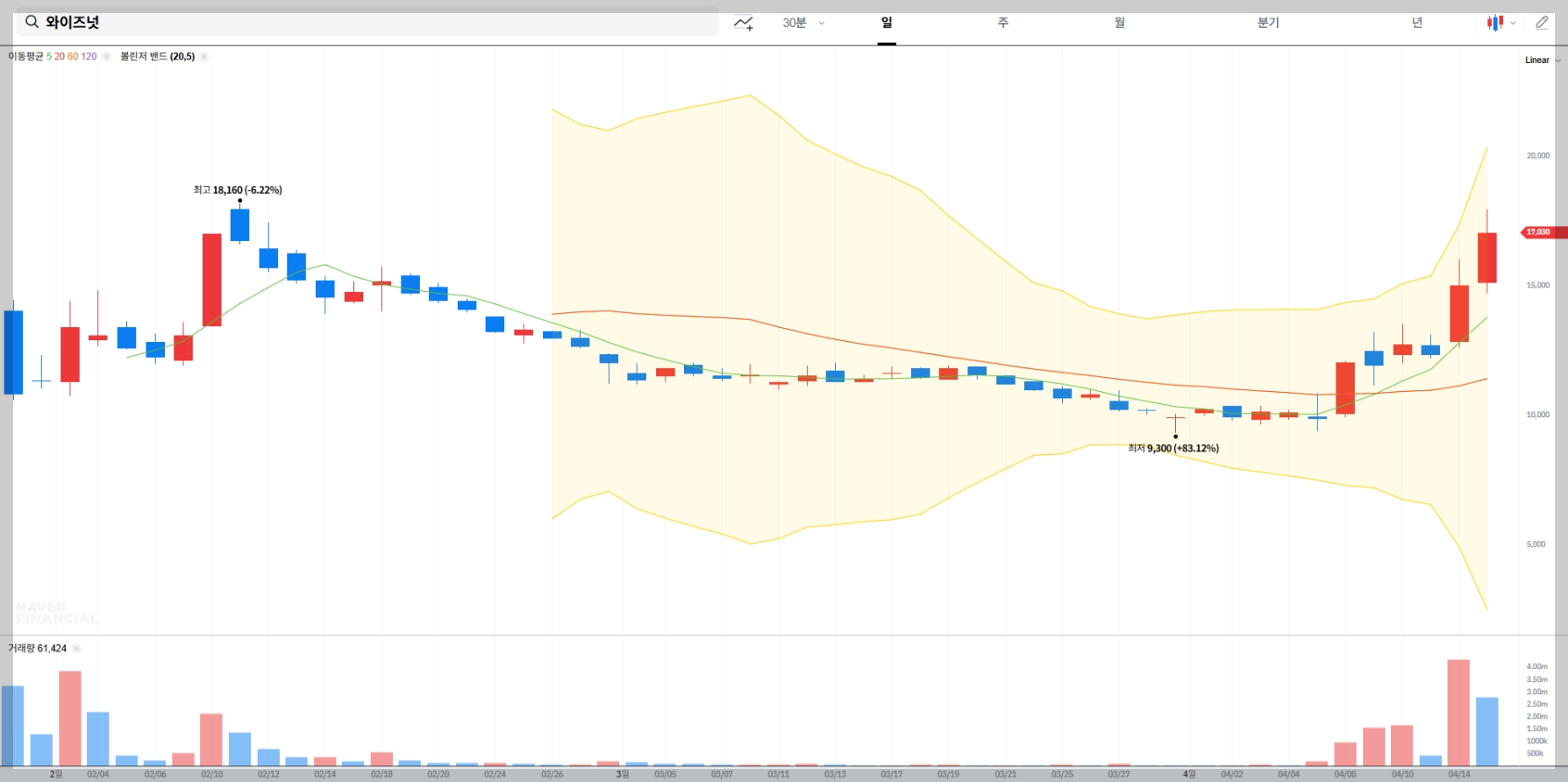Select the 일 daily chart tab
The height and width of the screenshot is (782, 1568).
(887, 23)
